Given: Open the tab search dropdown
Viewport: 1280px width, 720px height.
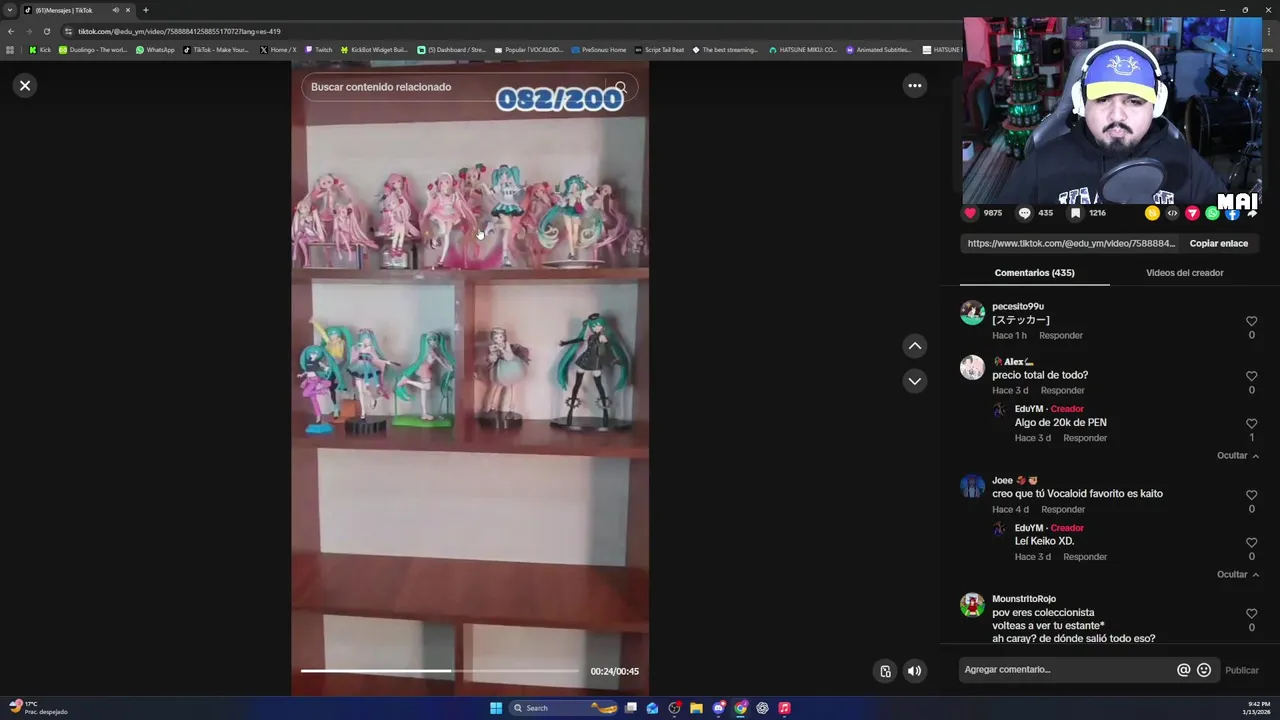Looking at the screenshot, I should pyautogui.click(x=10, y=10).
